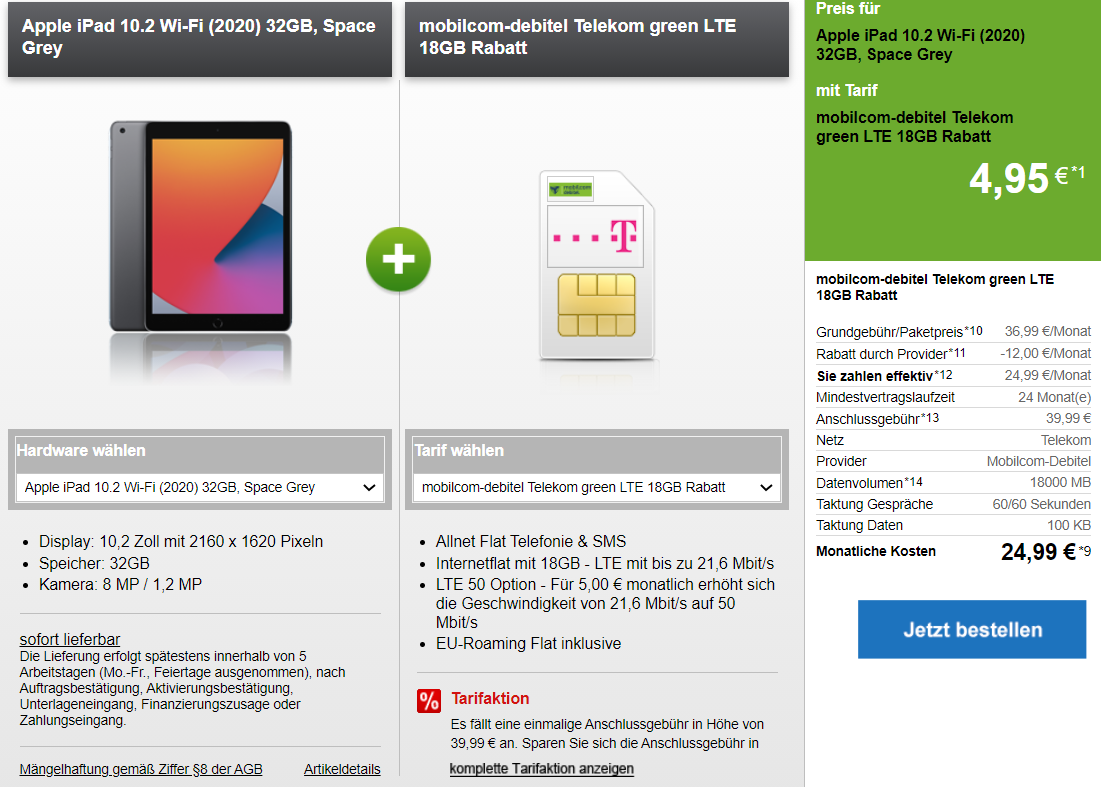Click komplette Tarifaktion anzeigen link
This screenshot has height=787, width=1101.
[541, 769]
